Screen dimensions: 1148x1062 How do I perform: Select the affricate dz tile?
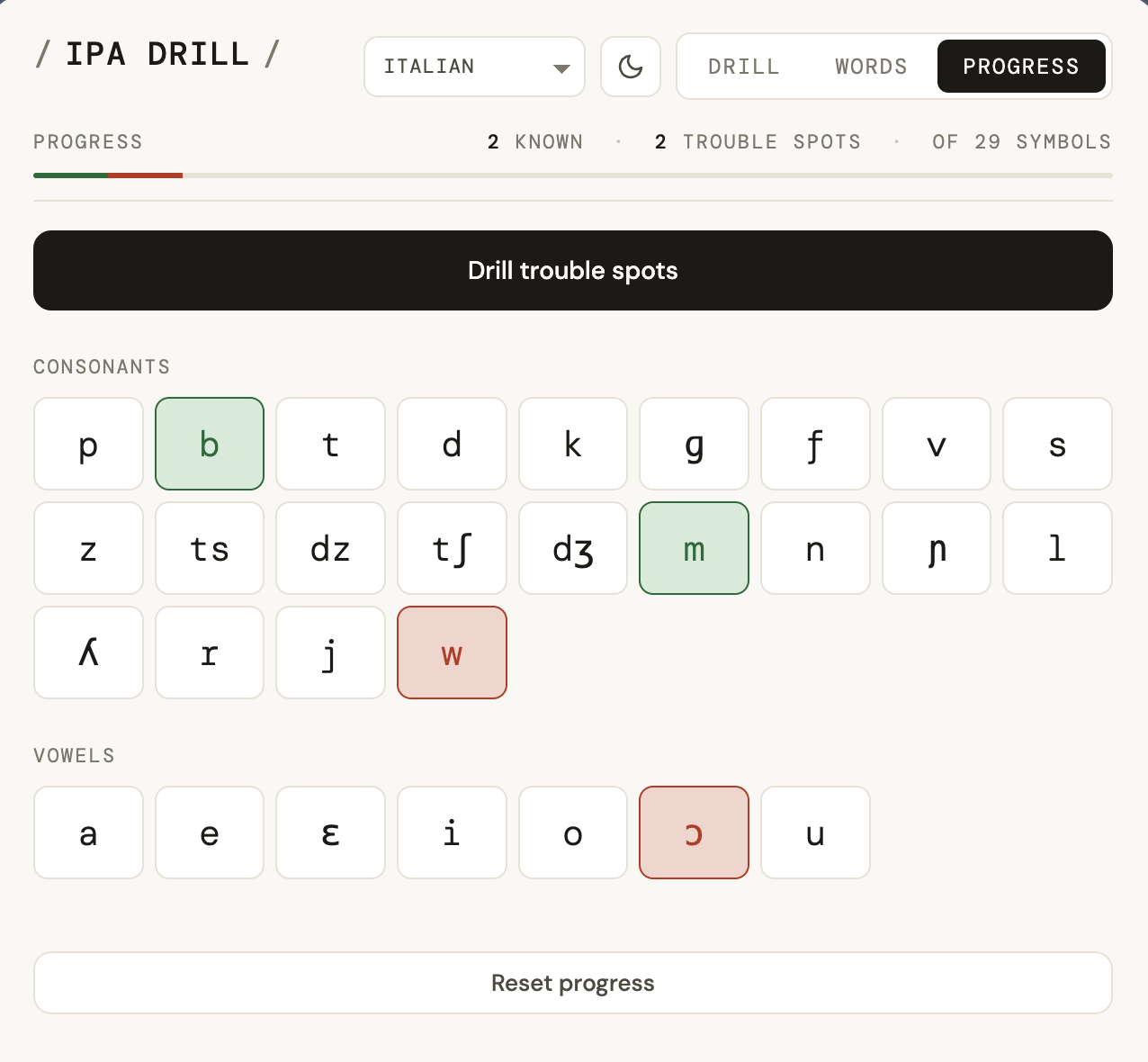pos(330,548)
